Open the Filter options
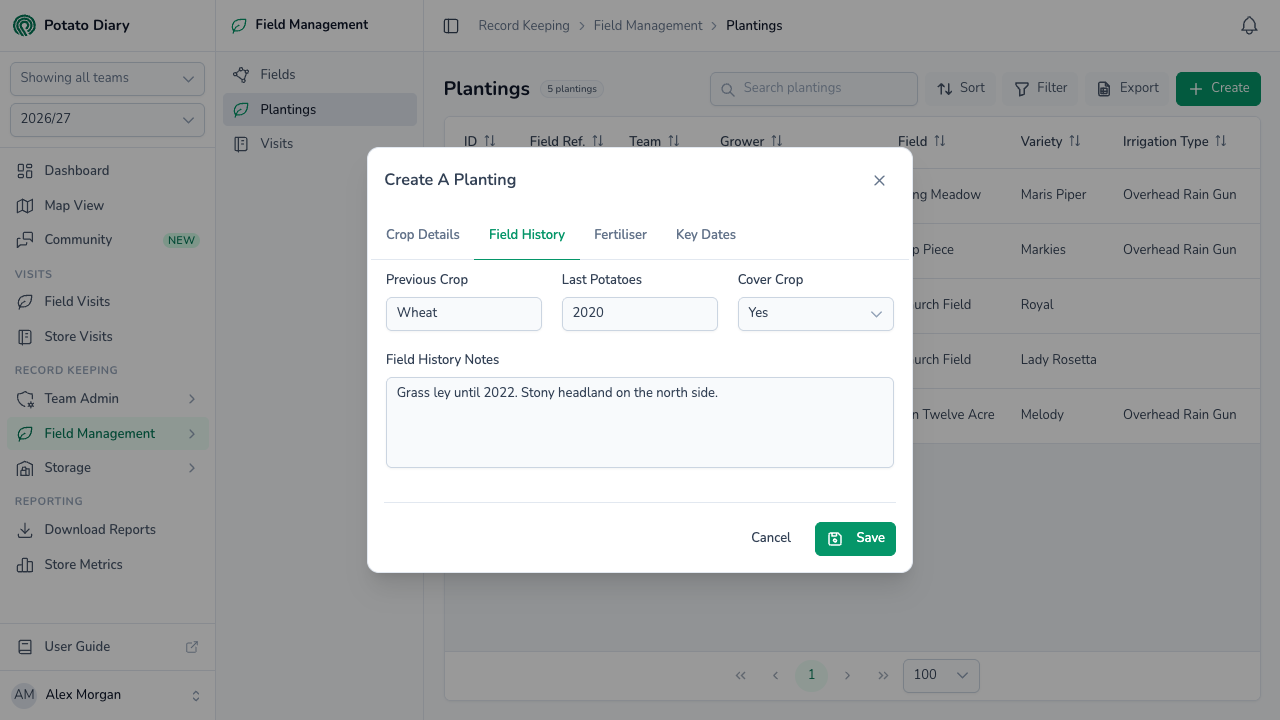The height and width of the screenshot is (720, 1280). pyautogui.click(x=1041, y=88)
